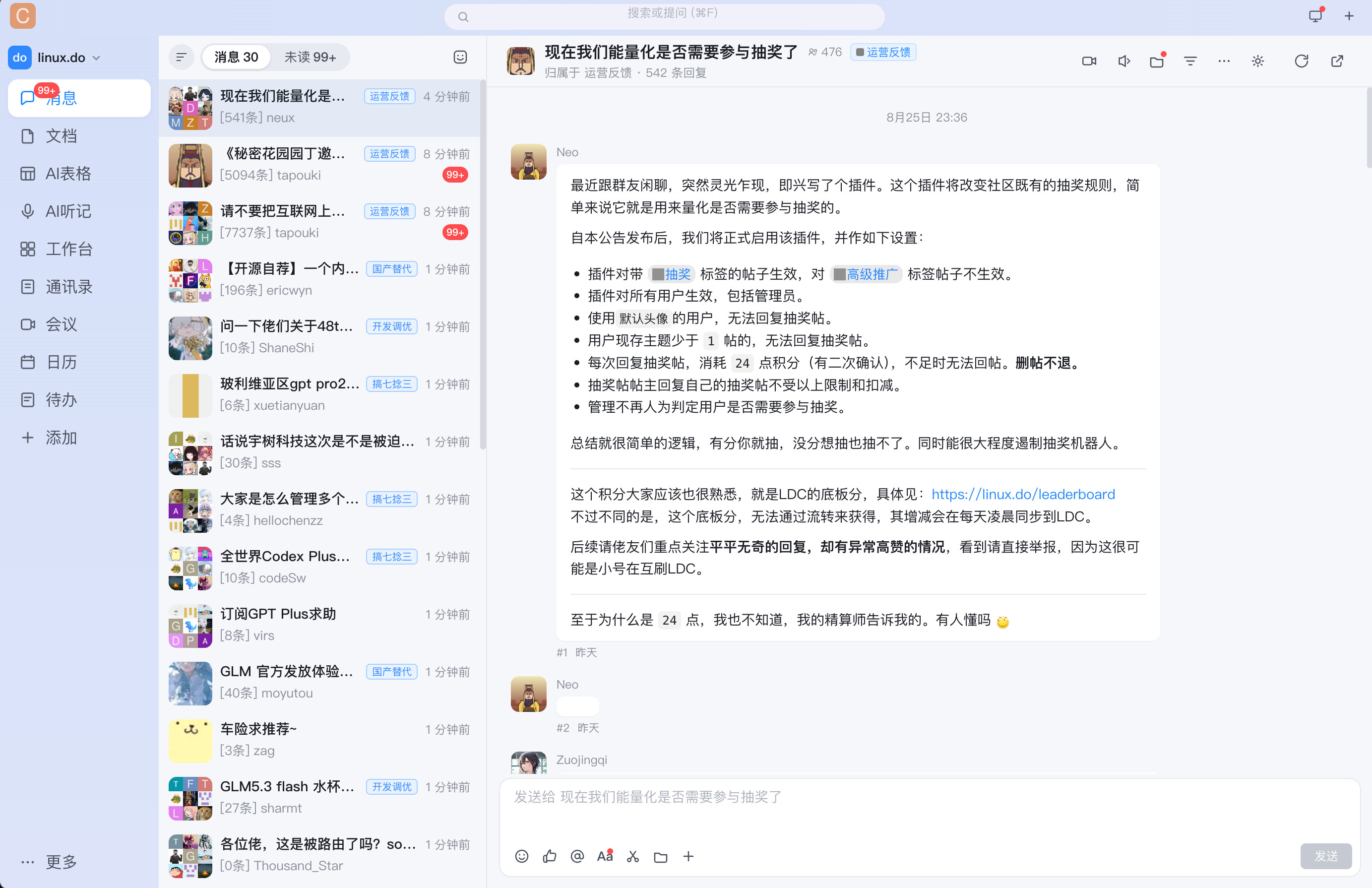The height and width of the screenshot is (888, 1372).
Task: Open conversation 请不要把互联网上…
Action: tap(319, 223)
